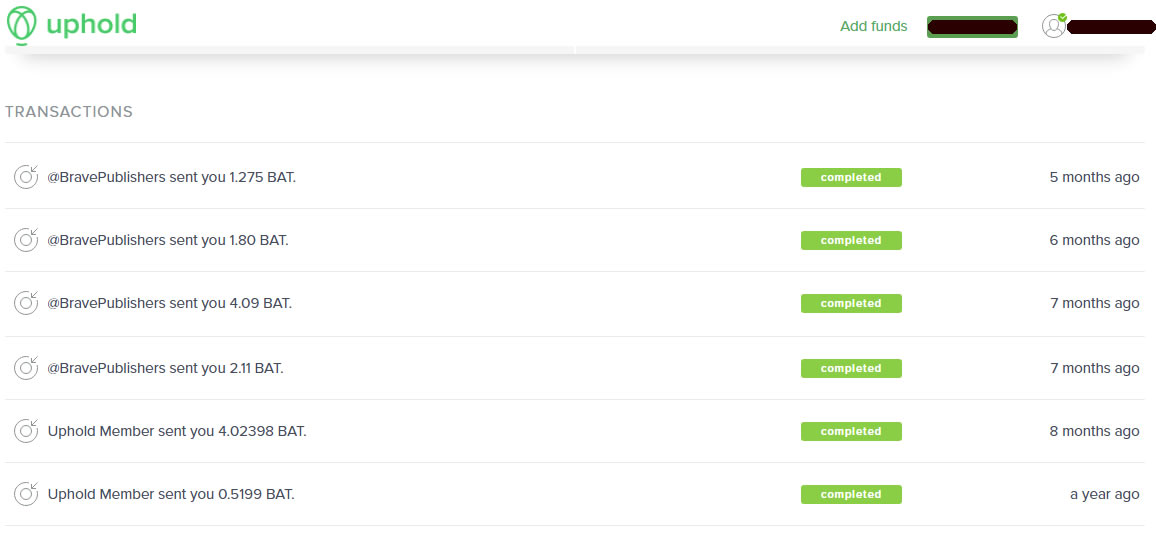Image resolution: width=1156 pixels, height=550 pixels.
Task: Click the TRANSACTIONS section heading
Action: (69, 112)
